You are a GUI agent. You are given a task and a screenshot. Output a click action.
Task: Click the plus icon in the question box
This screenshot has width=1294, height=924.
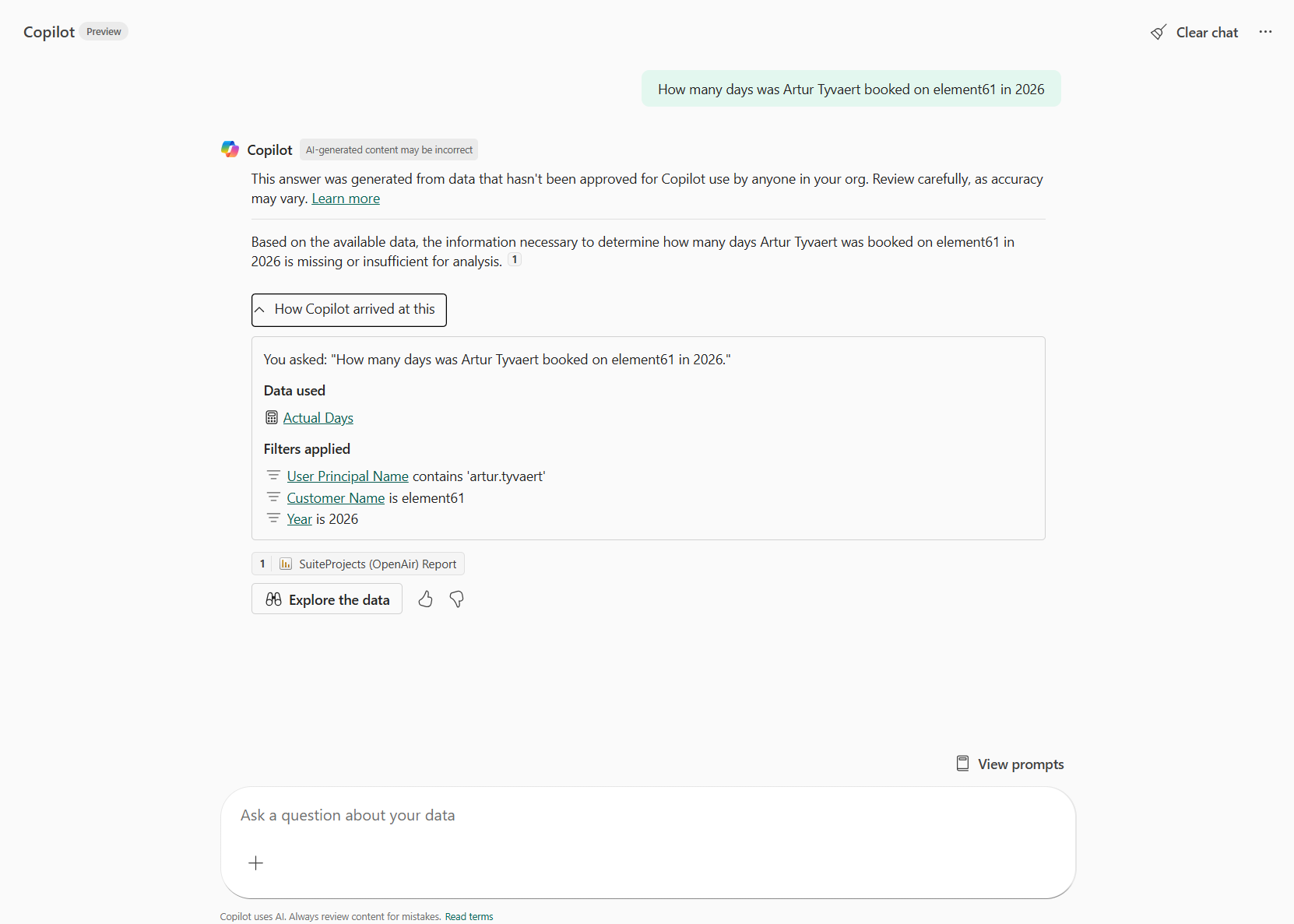click(255, 863)
